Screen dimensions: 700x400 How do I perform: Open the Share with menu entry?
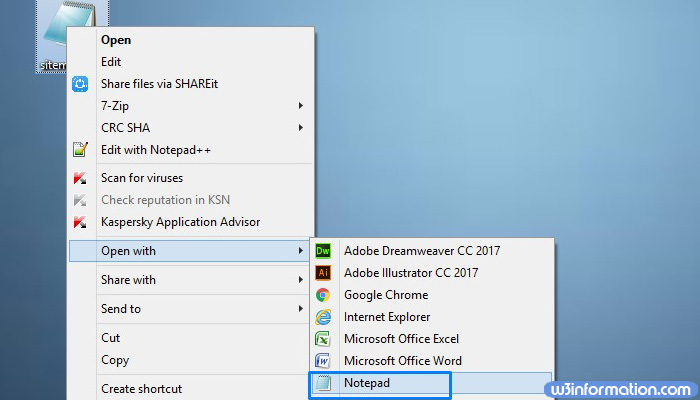click(x=191, y=280)
